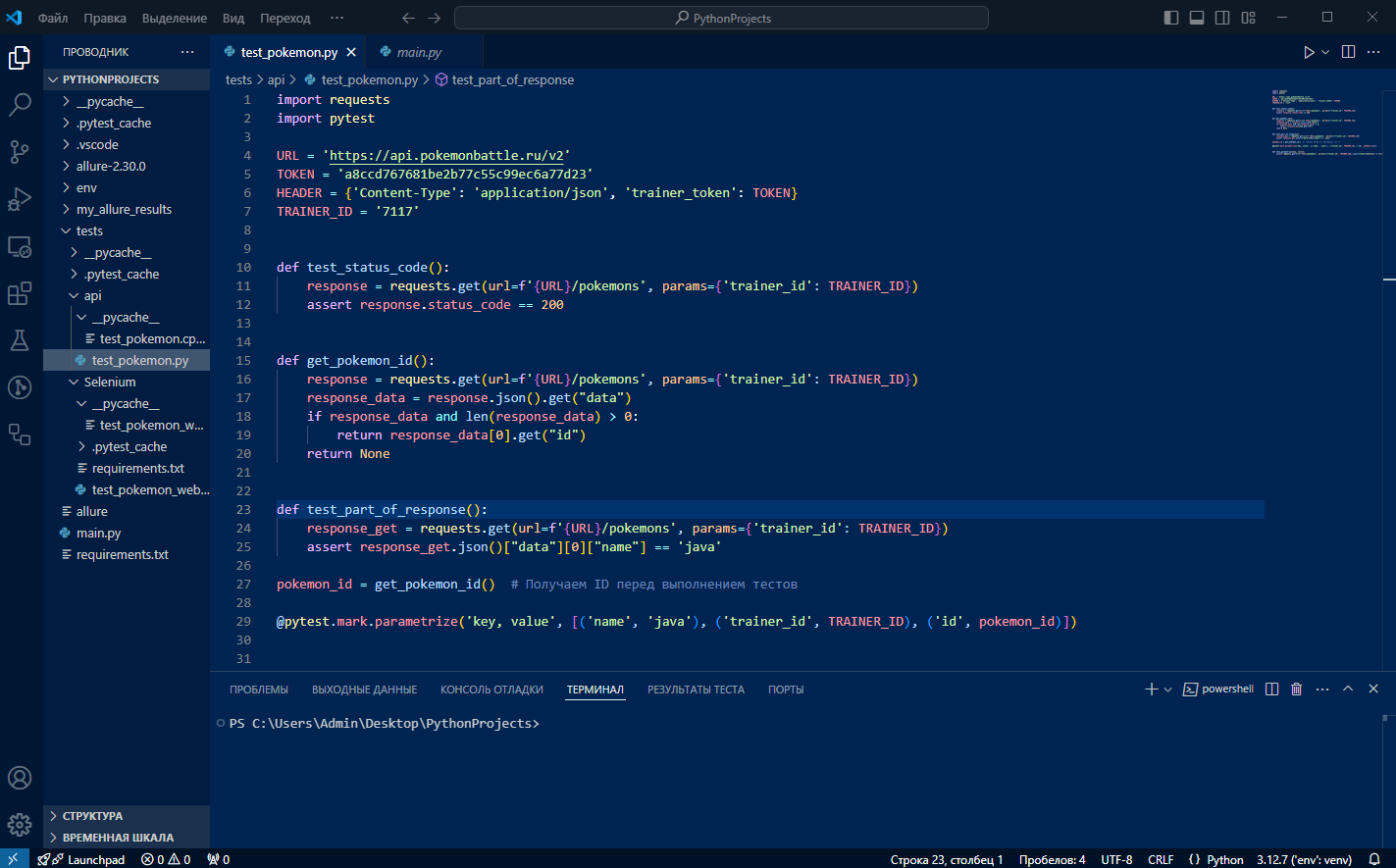
Task: Switch to ВЫХОДНЫЕ ДАННЫЕ panel tab
Action: 365,689
